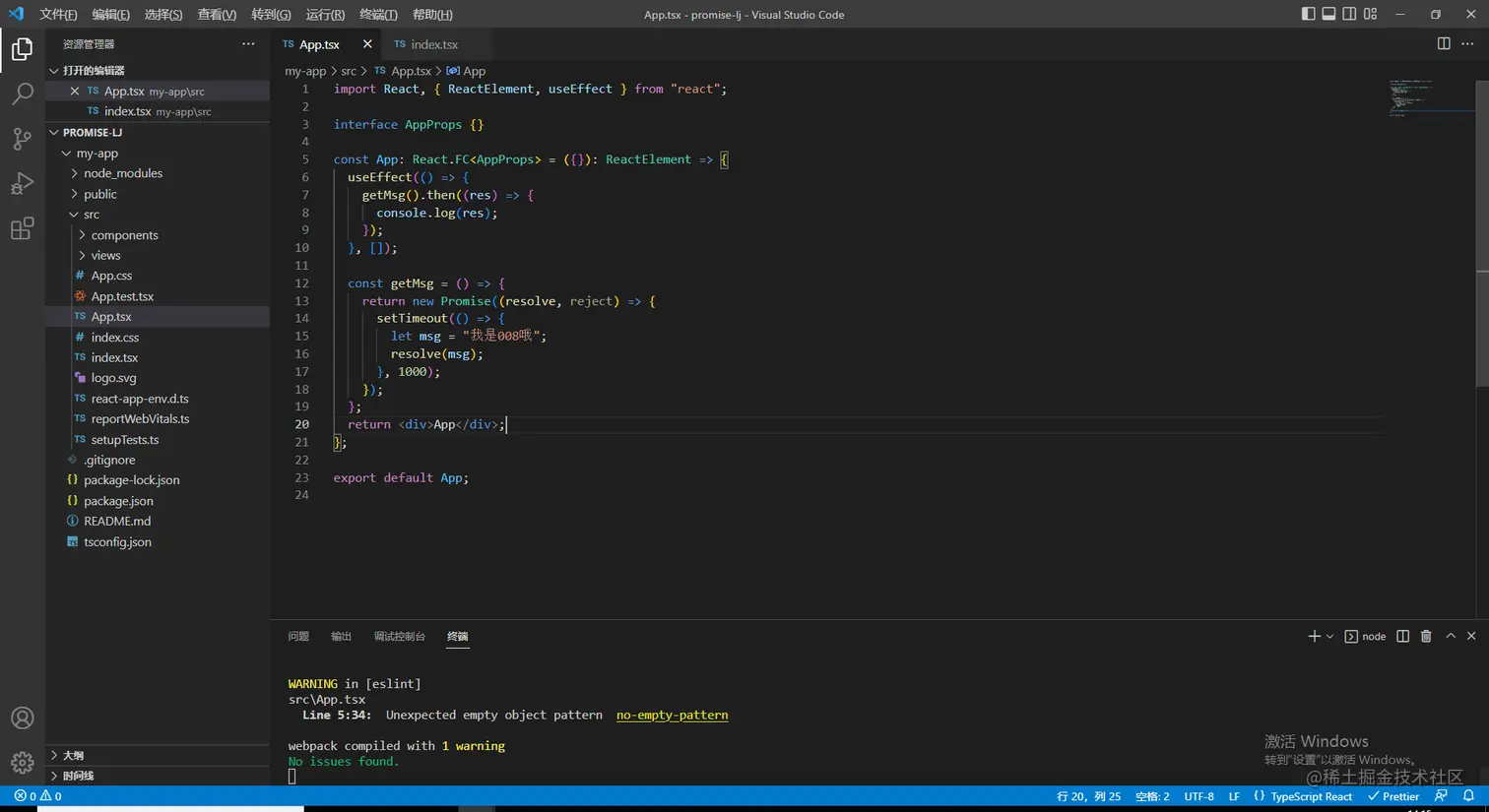The width and height of the screenshot is (1489, 812).
Task: Open the Manage gear menu
Action: pos(22,763)
